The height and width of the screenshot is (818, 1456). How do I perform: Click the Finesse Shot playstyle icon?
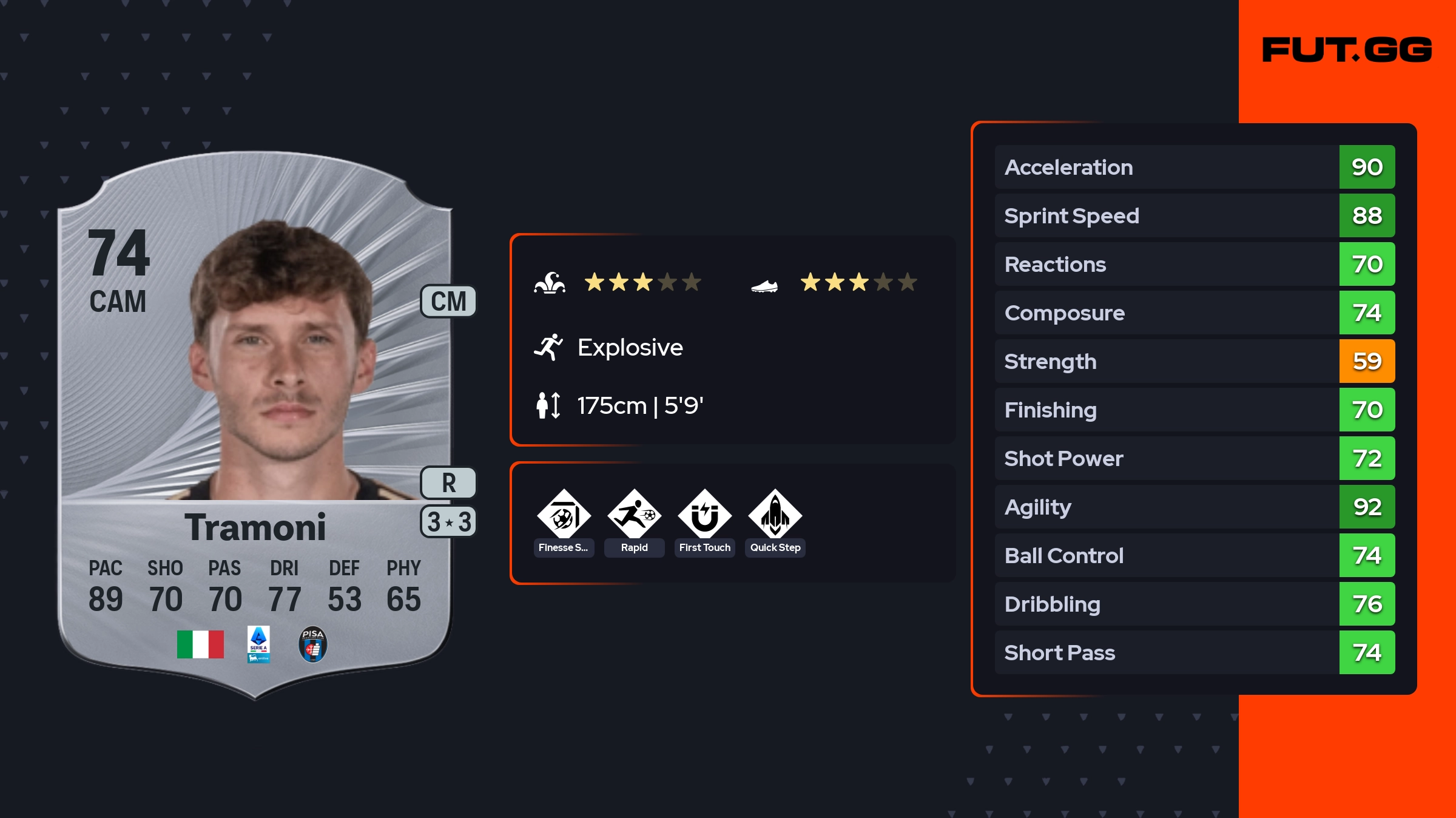pos(564,515)
